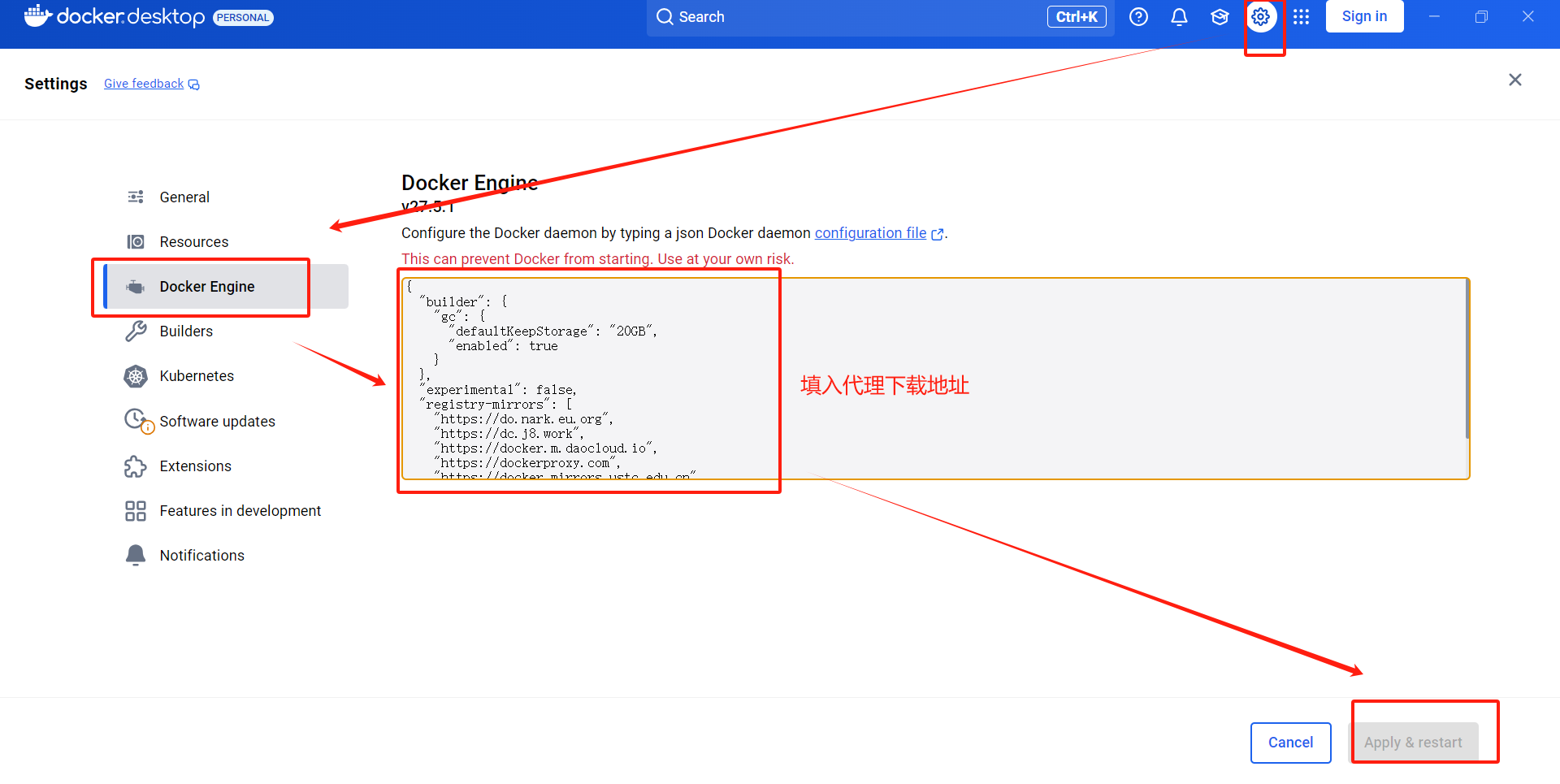Open the Extensions settings section
Screen dimensions: 1560x784
[x=226, y=466]
